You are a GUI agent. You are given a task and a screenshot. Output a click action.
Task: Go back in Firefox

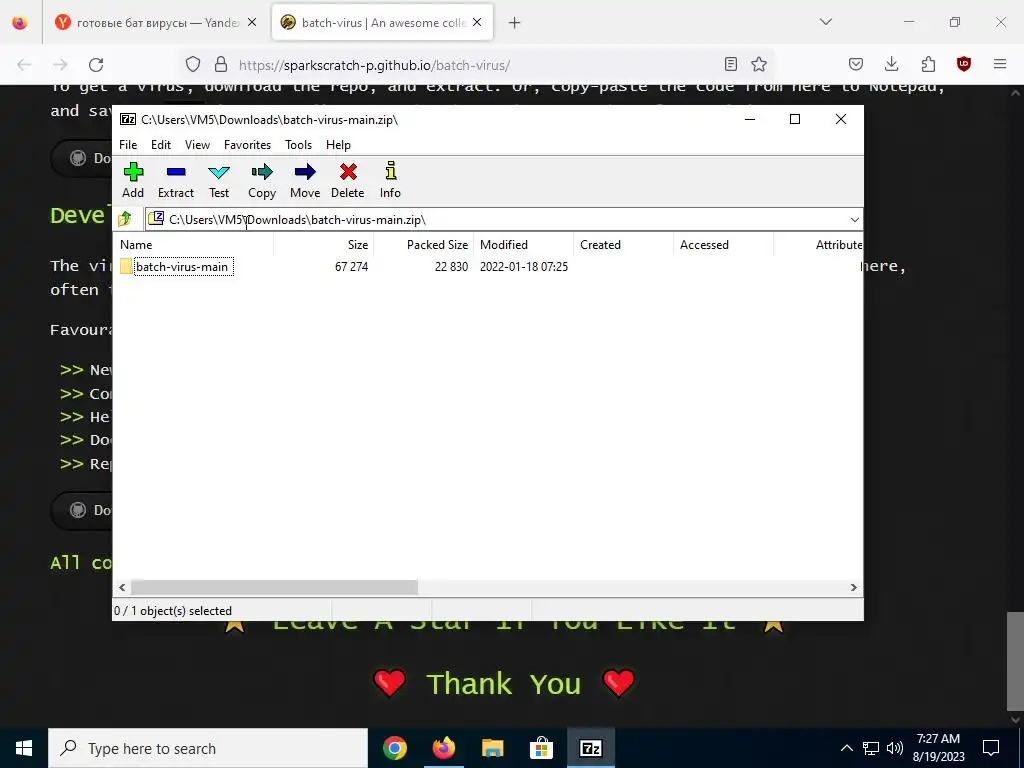tap(24, 65)
